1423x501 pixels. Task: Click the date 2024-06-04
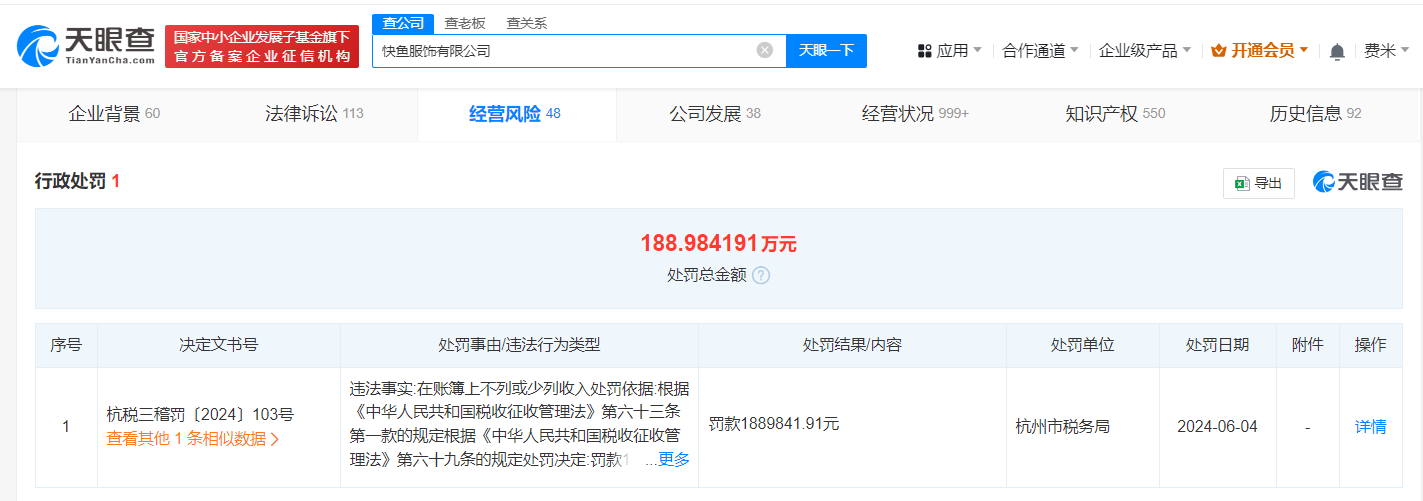tap(1217, 426)
